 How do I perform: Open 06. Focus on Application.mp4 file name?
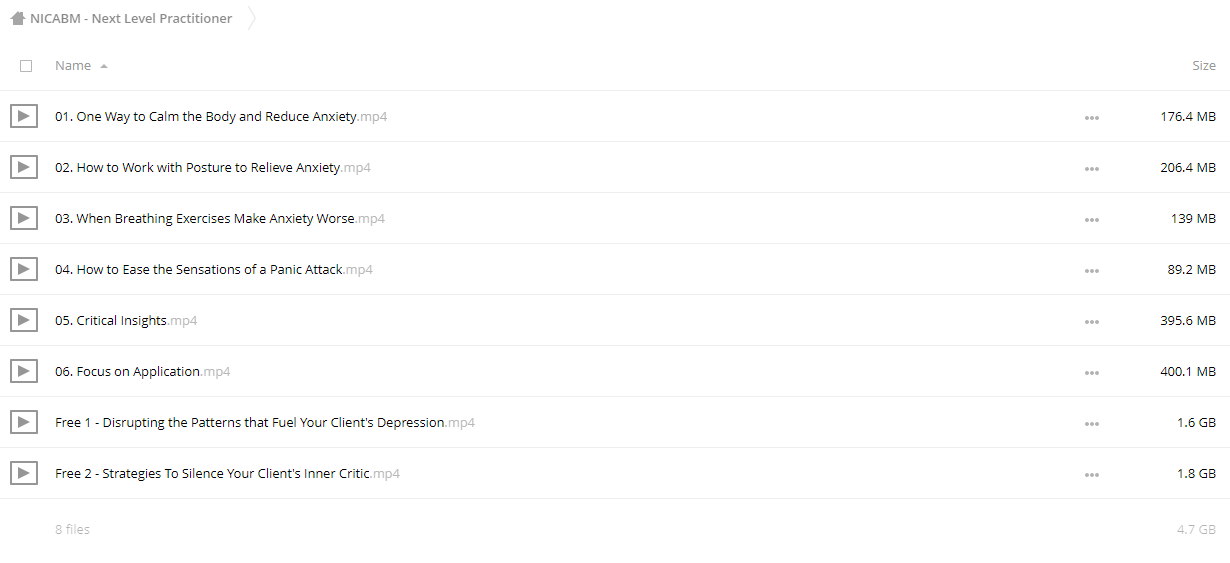pos(143,372)
